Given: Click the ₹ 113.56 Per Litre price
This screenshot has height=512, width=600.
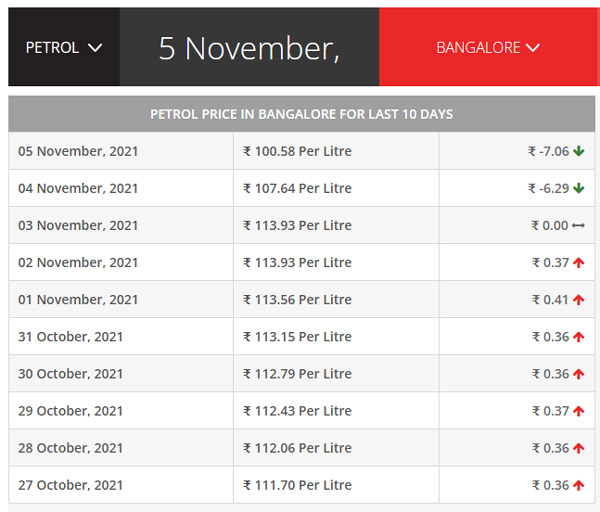Looking at the screenshot, I should tap(297, 300).
